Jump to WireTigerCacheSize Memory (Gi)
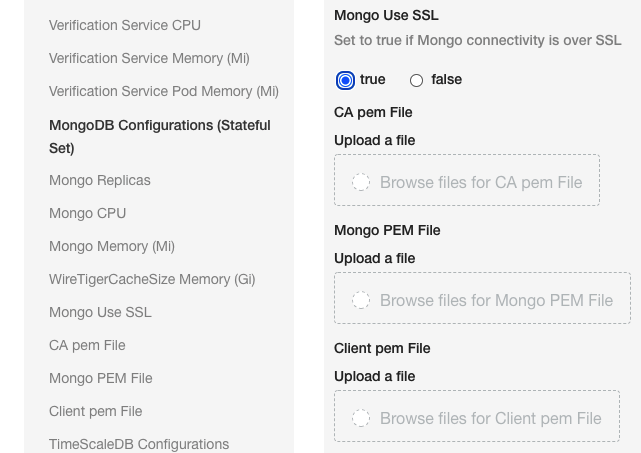The height and width of the screenshot is (453, 641). [x=152, y=280]
